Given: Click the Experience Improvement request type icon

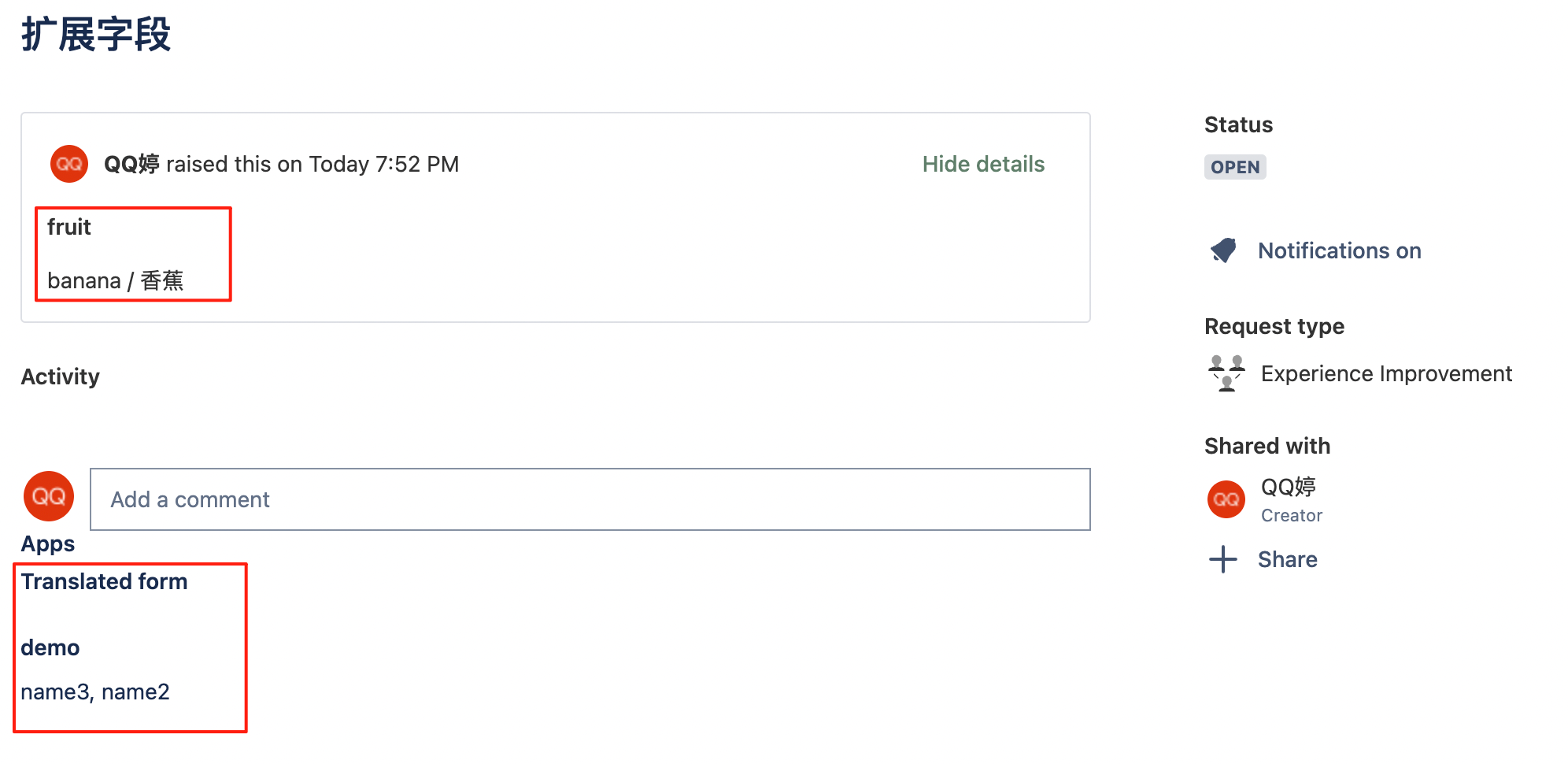Looking at the screenshot, I should tap(1226, 373).
